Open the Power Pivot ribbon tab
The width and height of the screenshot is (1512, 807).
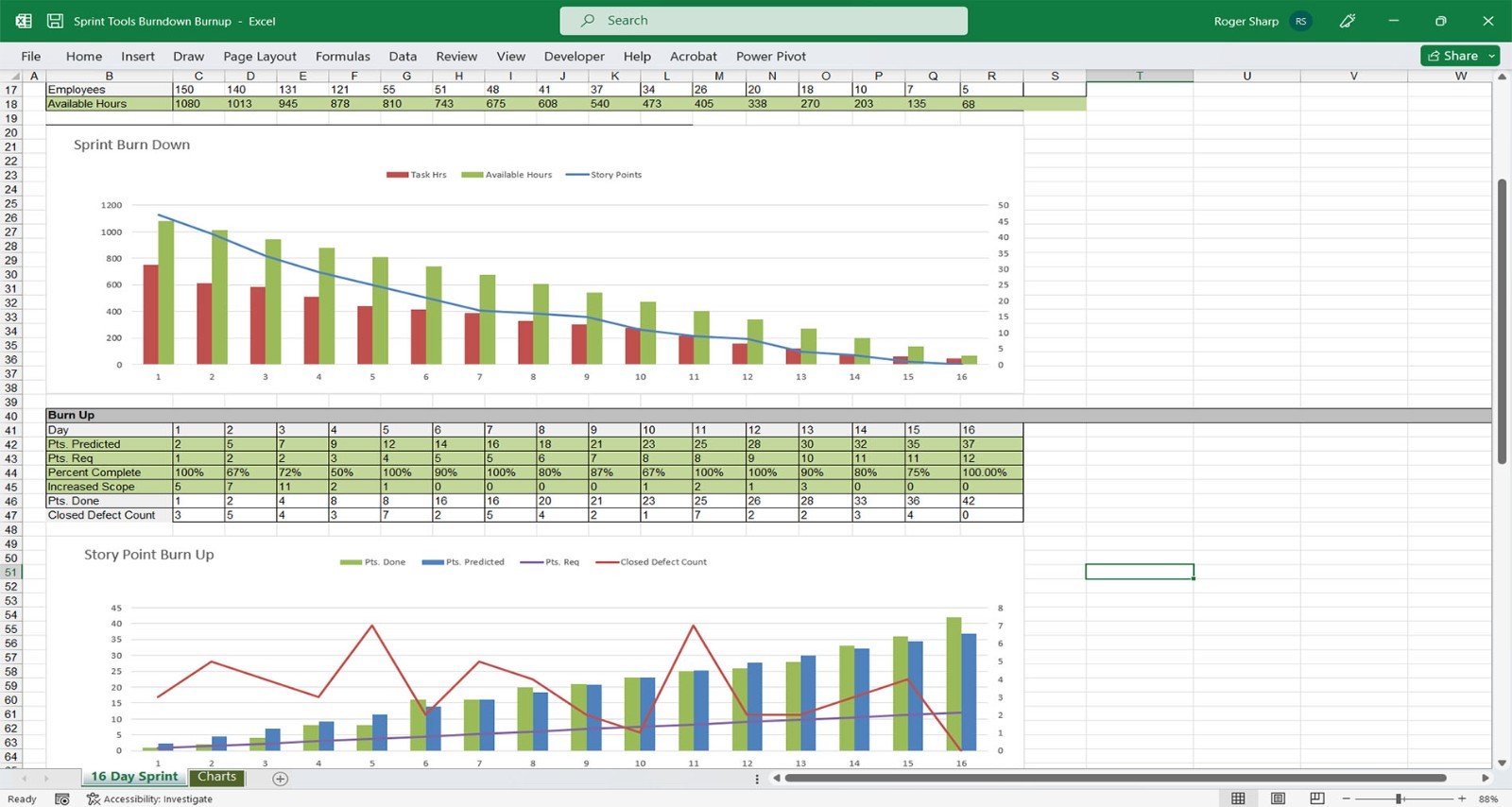pos(771,57)
